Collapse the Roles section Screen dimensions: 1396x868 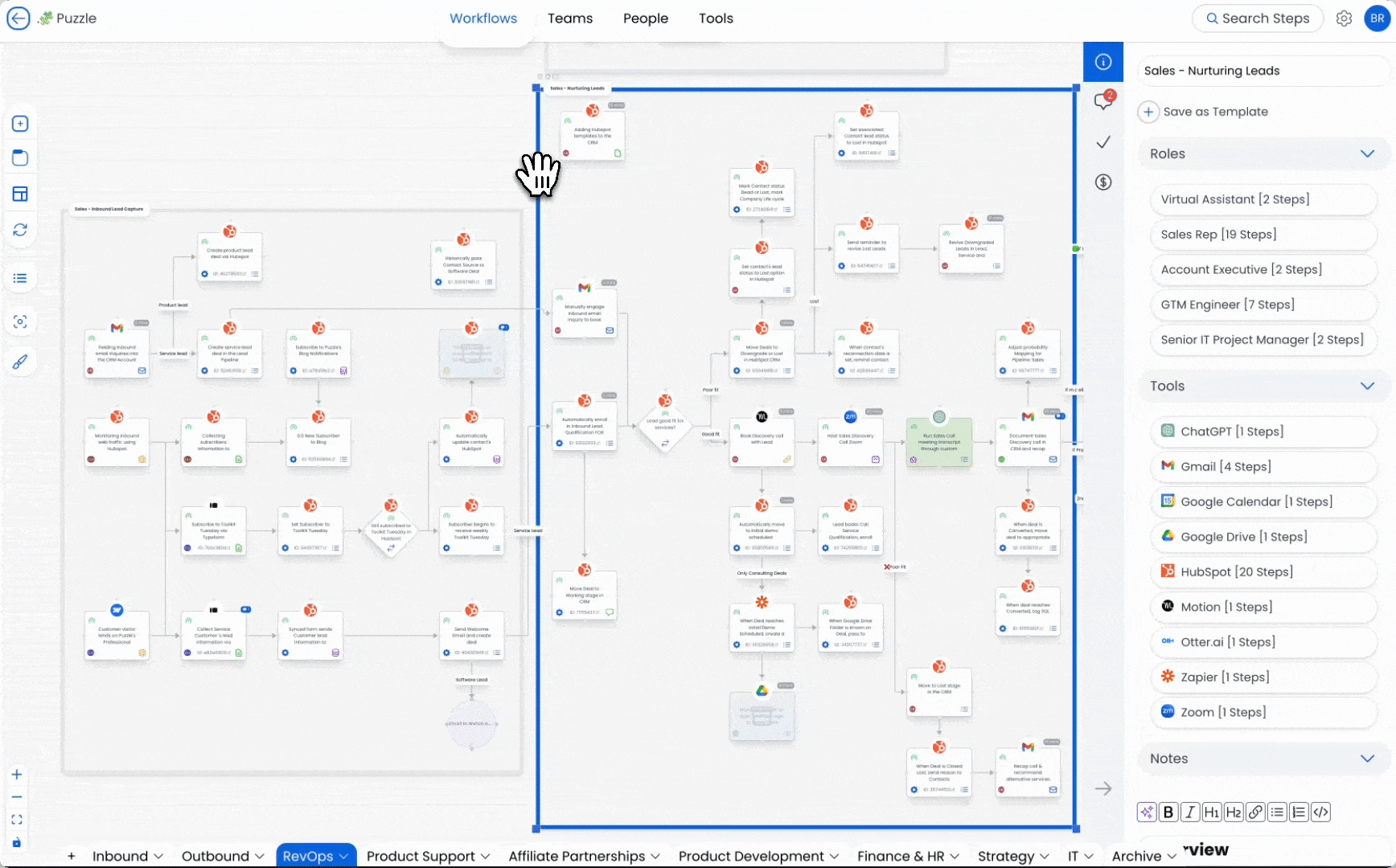tap(1368, 154)
